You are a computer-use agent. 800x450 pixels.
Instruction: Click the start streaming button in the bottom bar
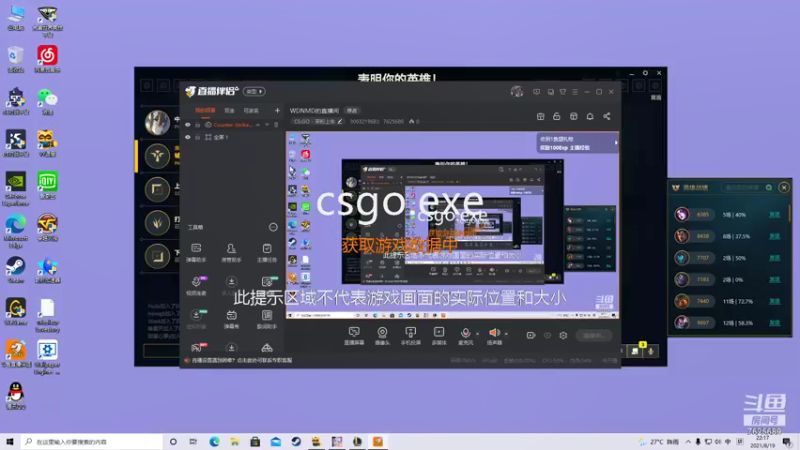pyautogui.click(x=594, y=335)
